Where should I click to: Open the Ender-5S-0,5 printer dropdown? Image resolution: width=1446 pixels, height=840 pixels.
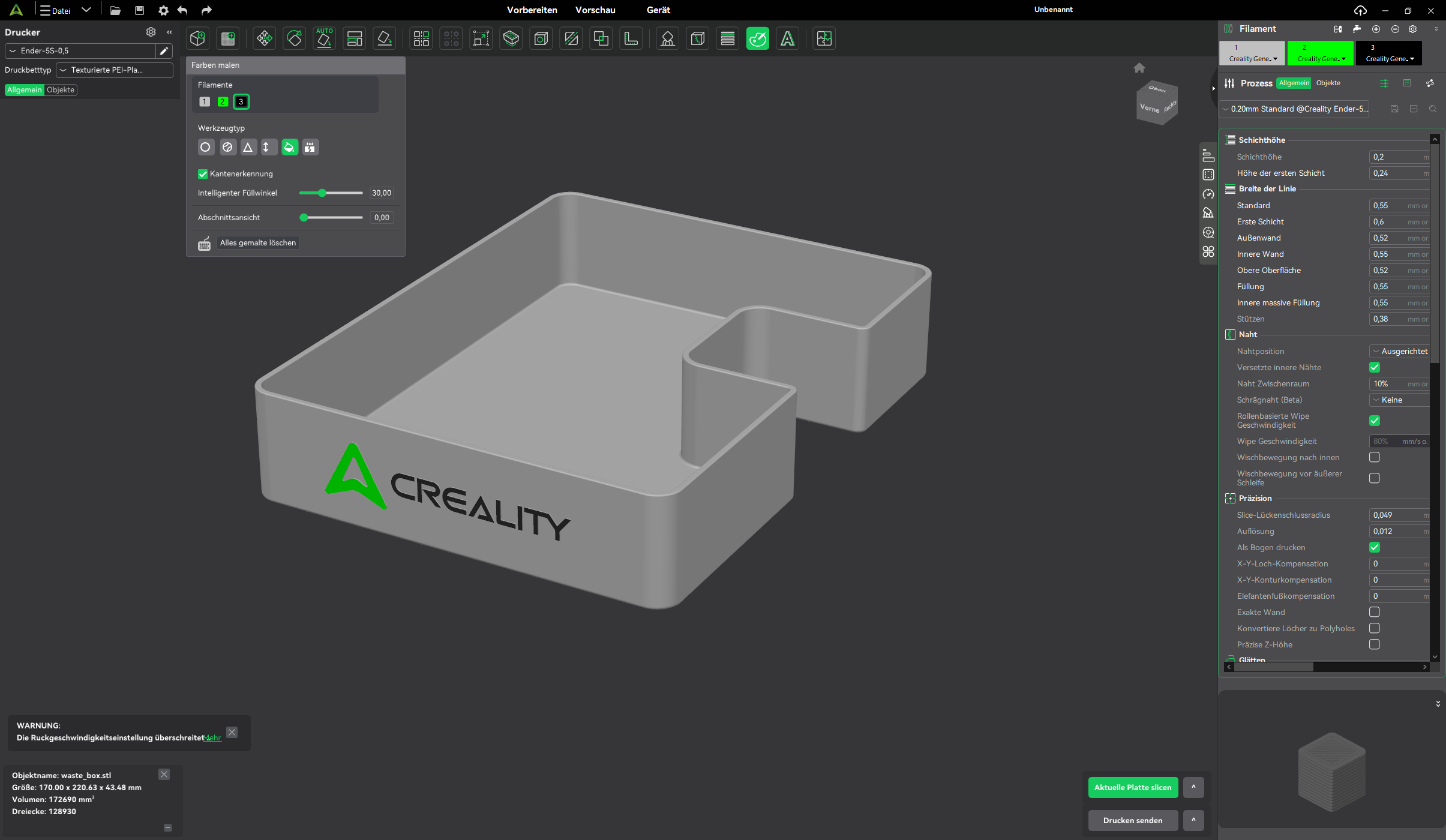[x=80, y=51]
